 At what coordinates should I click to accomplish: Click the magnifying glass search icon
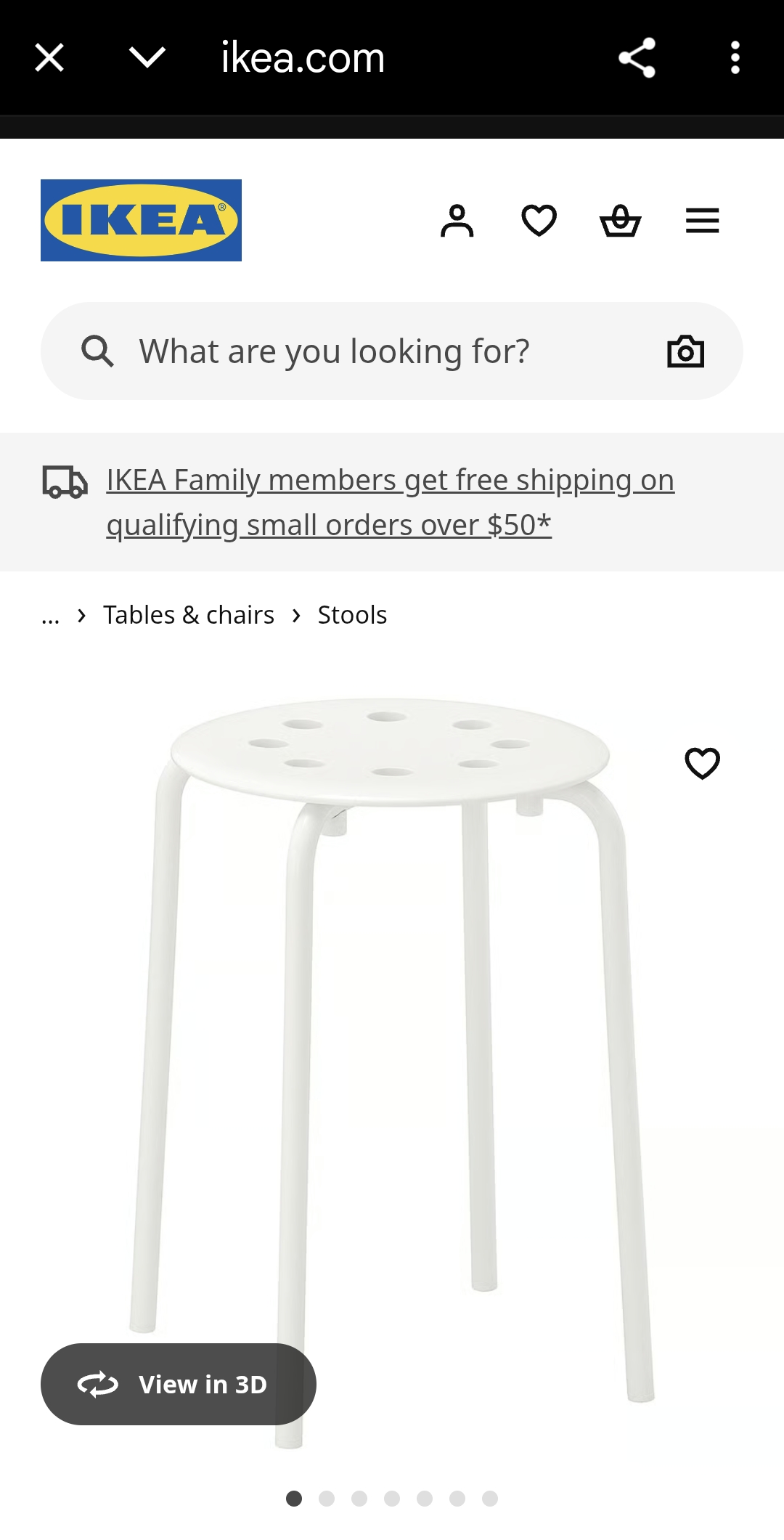point(97,351)
